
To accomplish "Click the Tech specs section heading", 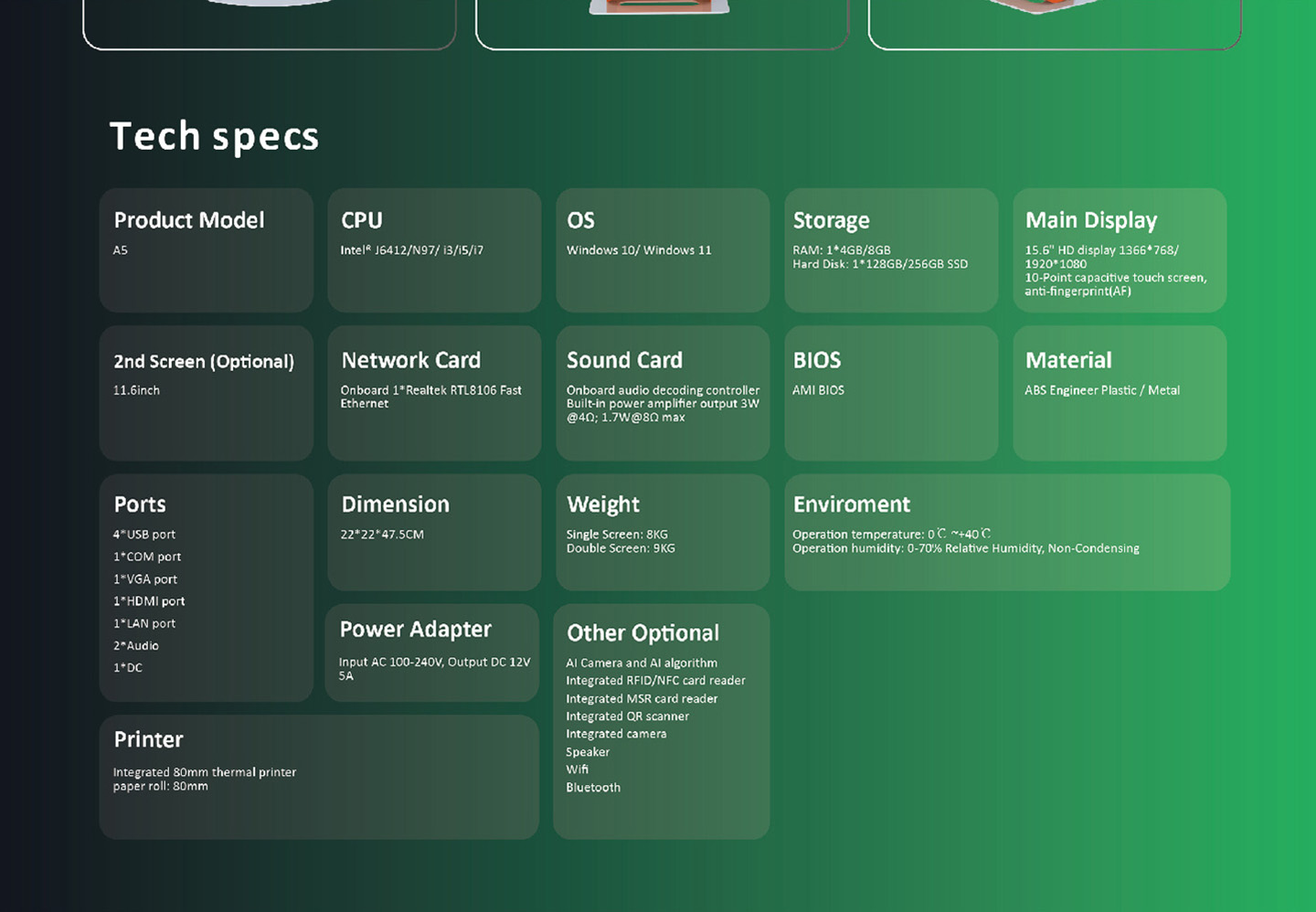I will pyautogui.click(x=214, y=136).
